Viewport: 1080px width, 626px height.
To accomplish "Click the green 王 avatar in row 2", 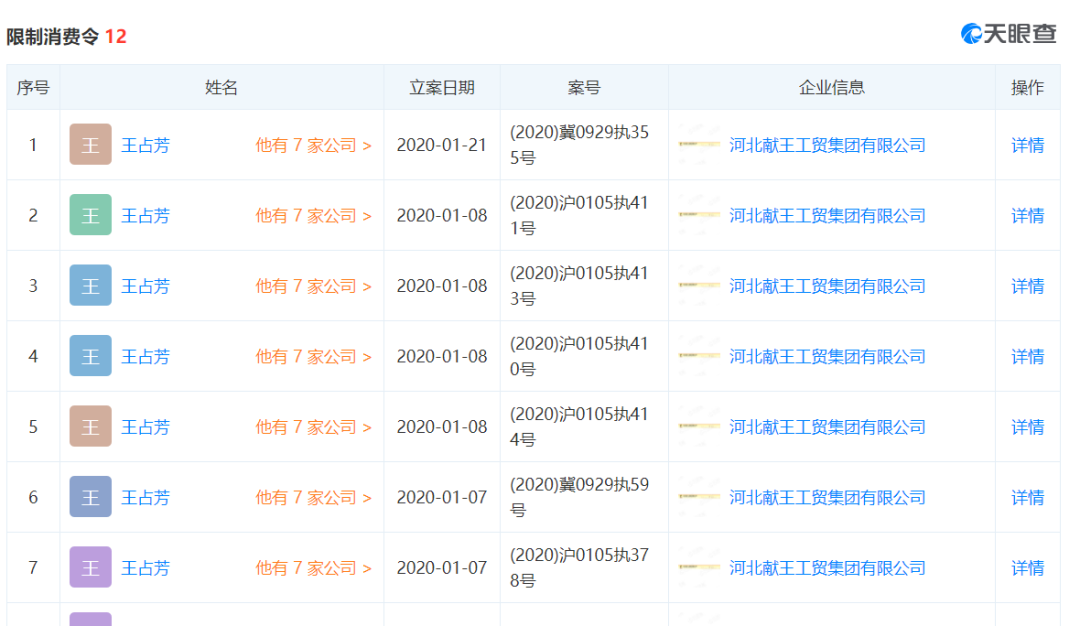I will point(90,215).
